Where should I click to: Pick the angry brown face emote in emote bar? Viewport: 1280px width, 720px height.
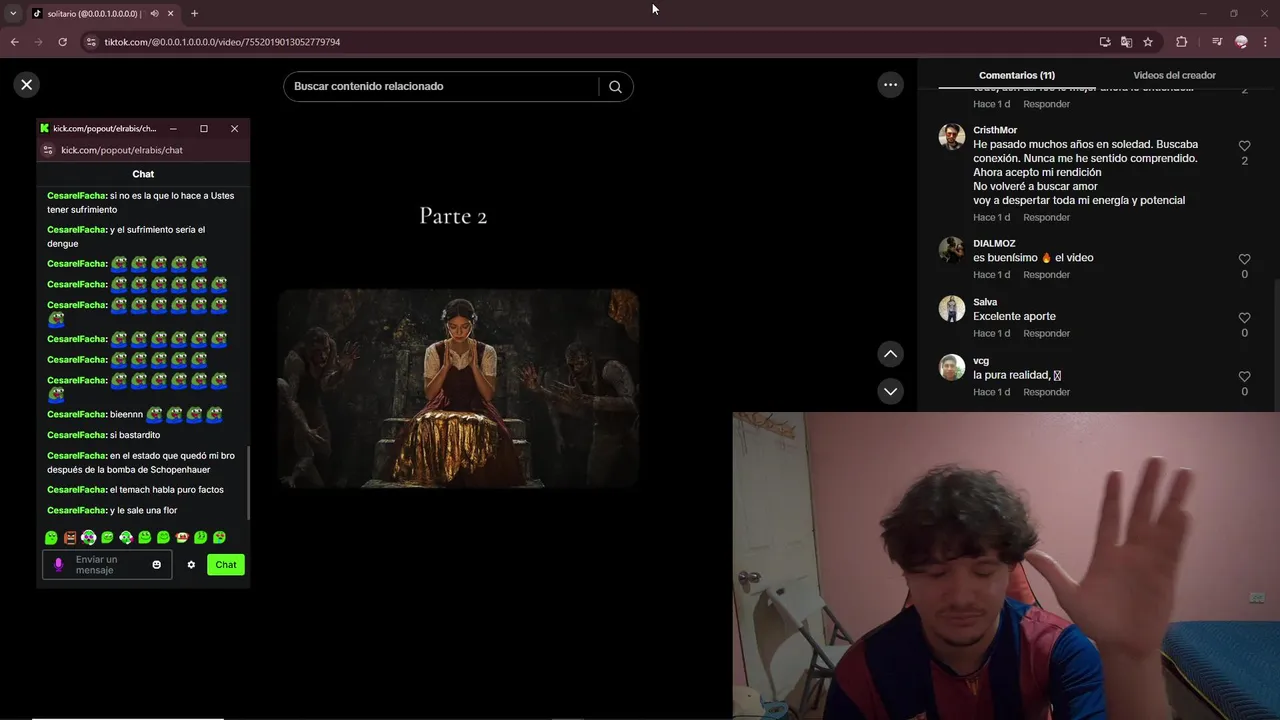(x=70, y=538)
